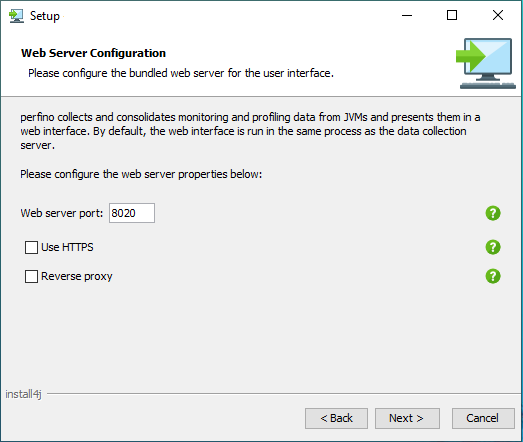The image size is (523, 442).
Task: Open help icon beside Reverse proxy
Action: (493, 276)
